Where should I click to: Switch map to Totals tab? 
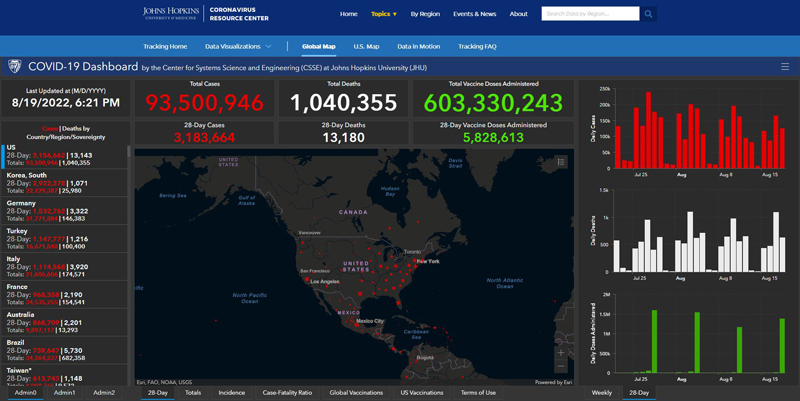(x=193, y=393)
